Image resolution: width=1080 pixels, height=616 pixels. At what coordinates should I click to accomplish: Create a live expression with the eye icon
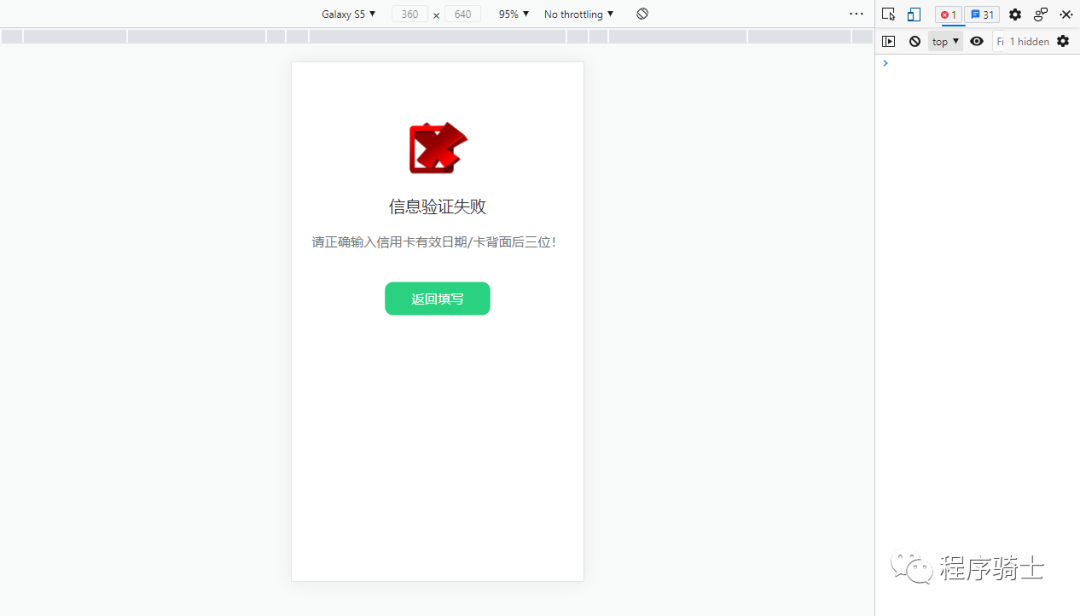[x=977, y=41]
